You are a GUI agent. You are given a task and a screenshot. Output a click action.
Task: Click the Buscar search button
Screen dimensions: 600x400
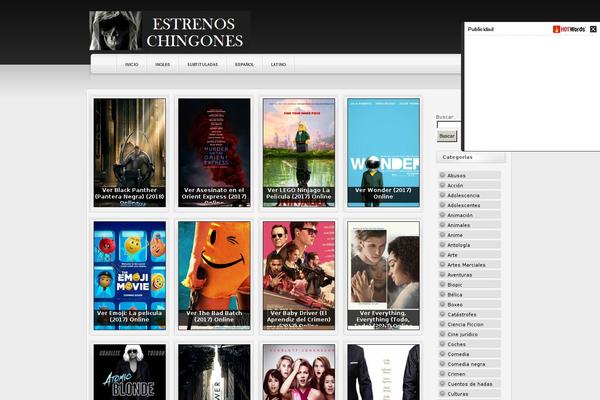(x=447, y=136)
